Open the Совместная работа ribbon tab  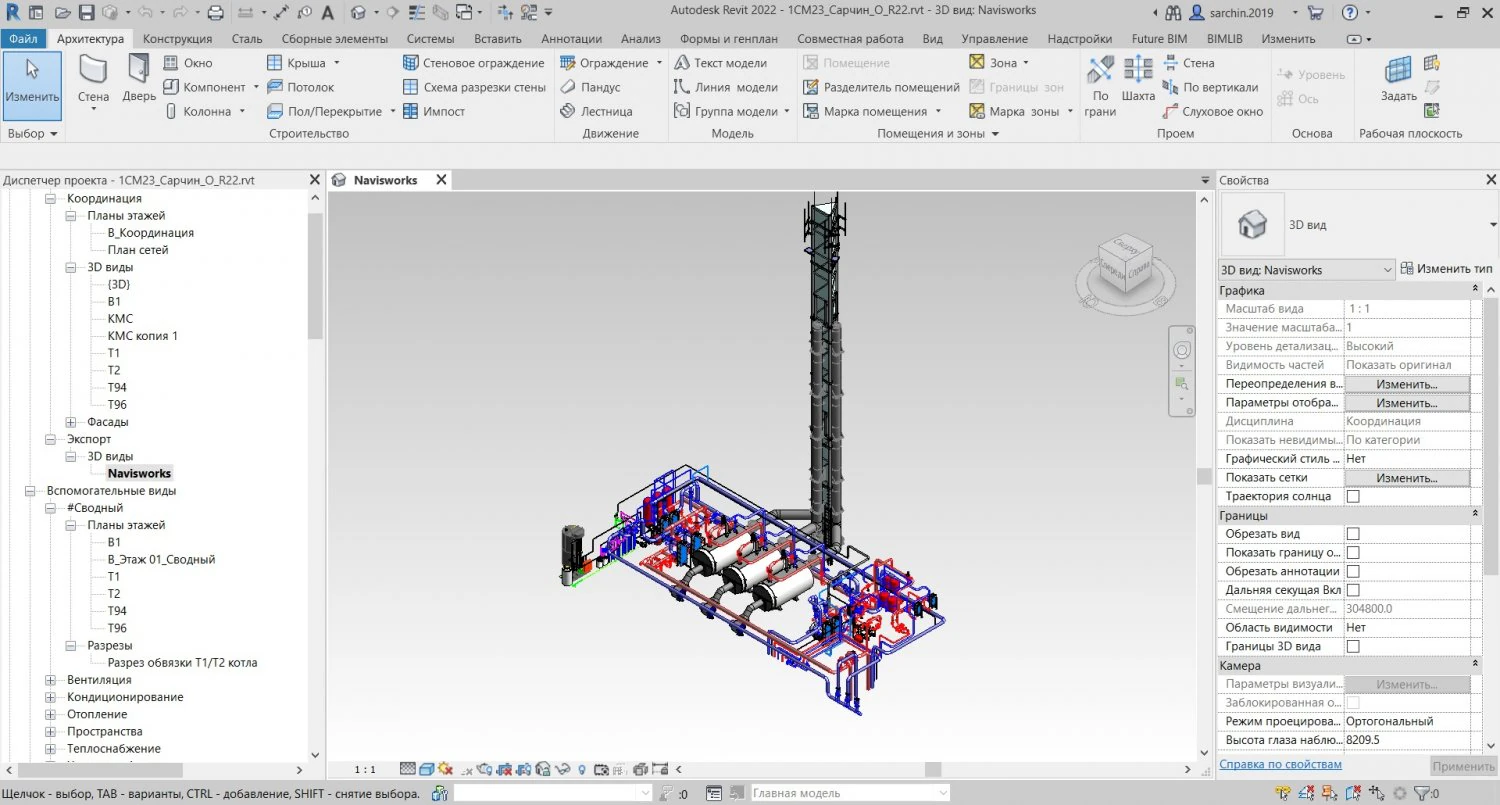(850, 38)
